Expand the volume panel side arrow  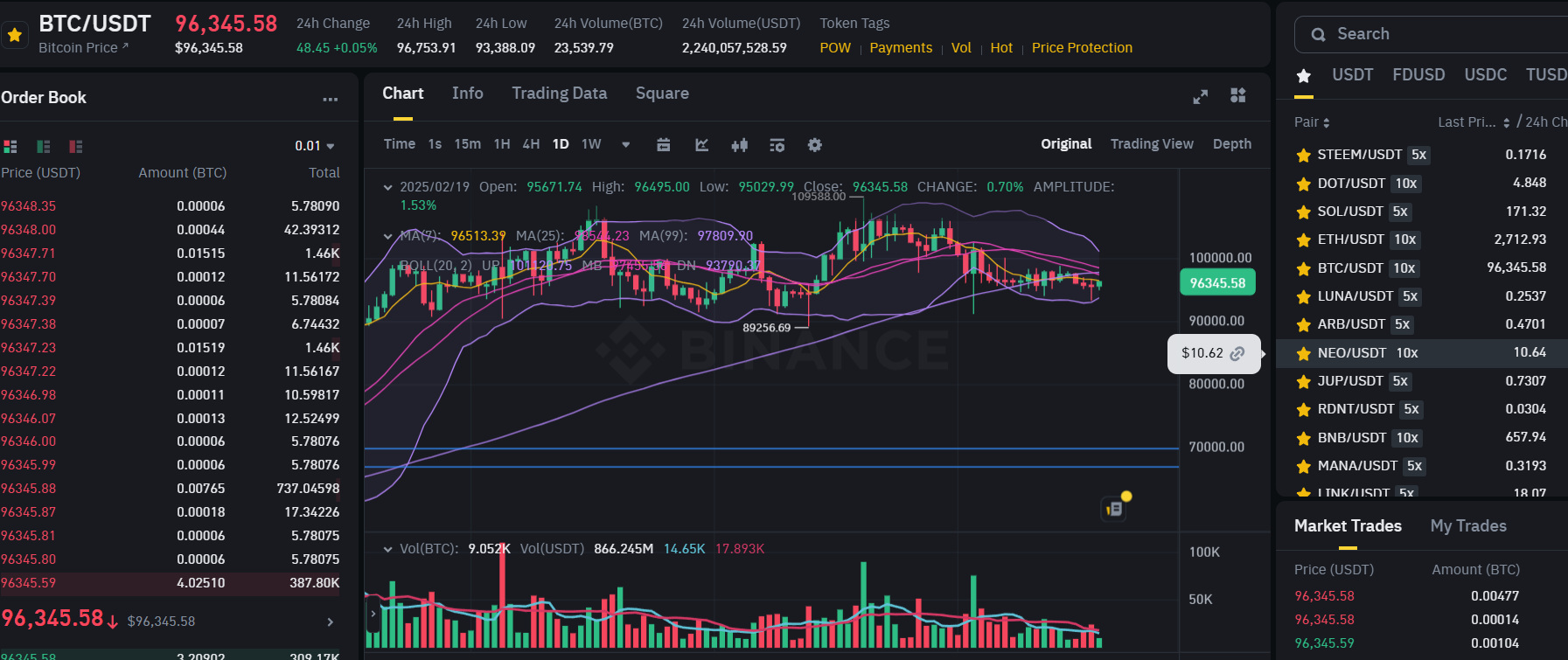click(373, 614)
